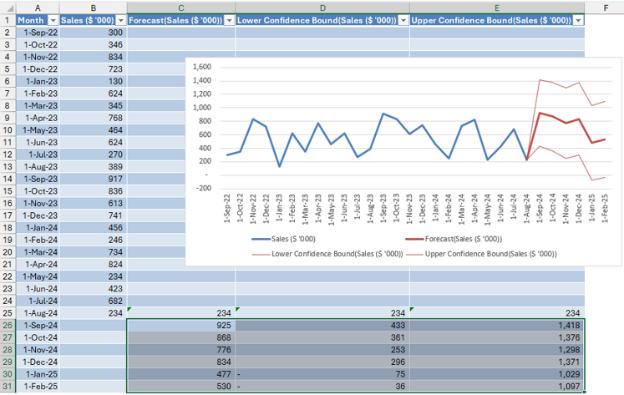Open the Forecast column filter dropdown
Image resolution: width=624 pixels, height=395 pixels.
(229, 20)
